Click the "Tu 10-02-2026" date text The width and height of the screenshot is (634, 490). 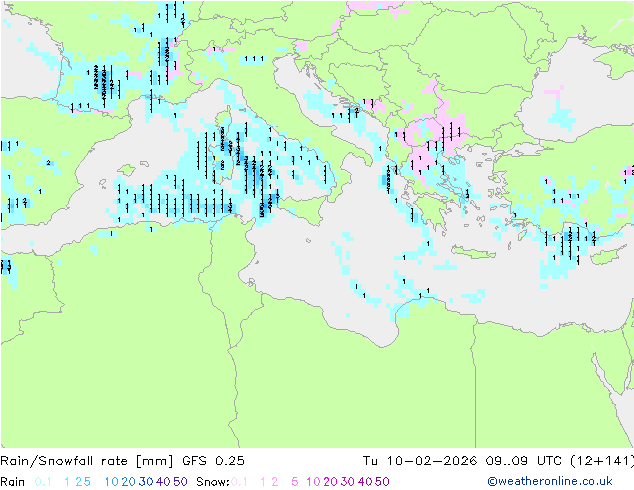coord(420,461)
